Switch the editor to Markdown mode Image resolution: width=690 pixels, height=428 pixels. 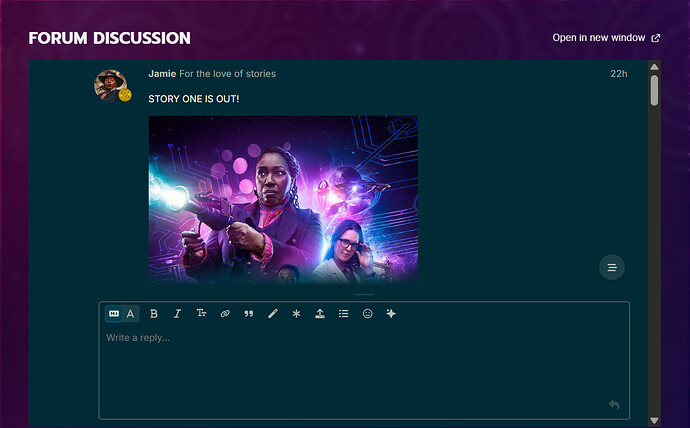click(114, 314)
